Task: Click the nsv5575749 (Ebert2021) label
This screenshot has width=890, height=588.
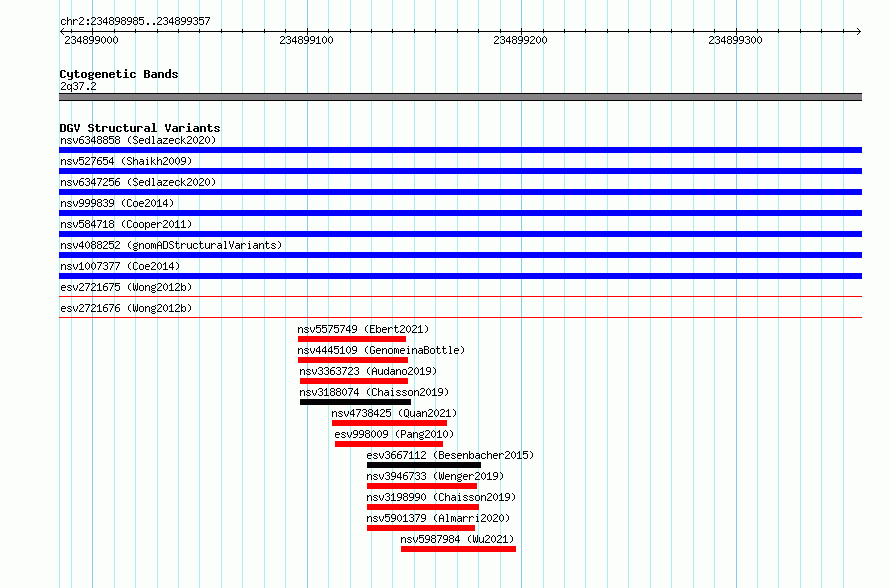Action: [363, 329]
